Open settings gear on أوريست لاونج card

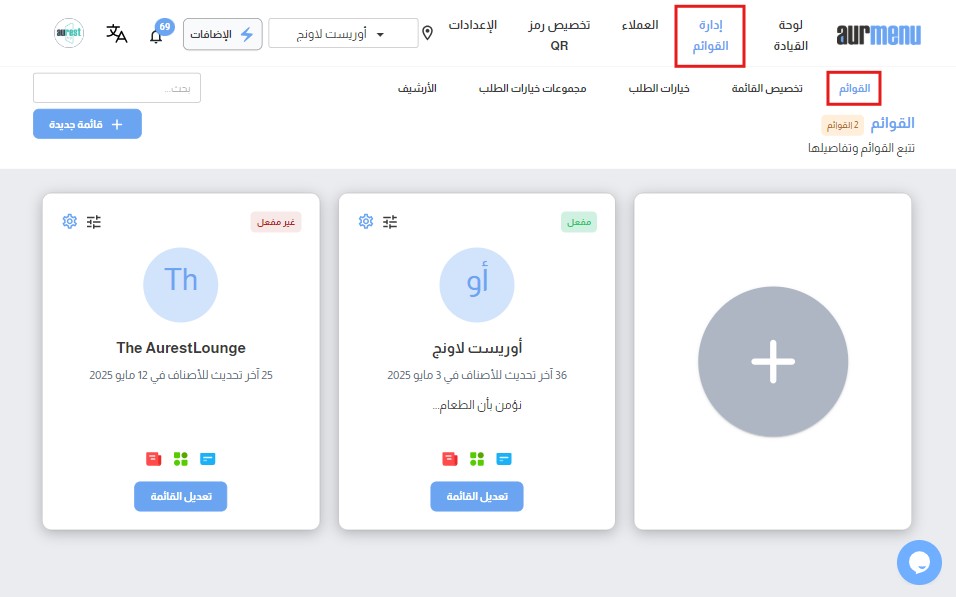[366, 221]
